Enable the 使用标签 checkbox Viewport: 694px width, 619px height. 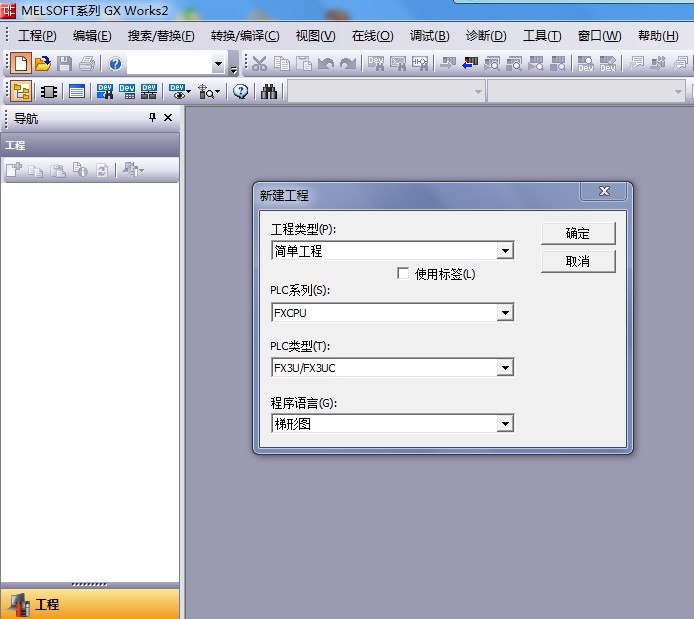403,273
